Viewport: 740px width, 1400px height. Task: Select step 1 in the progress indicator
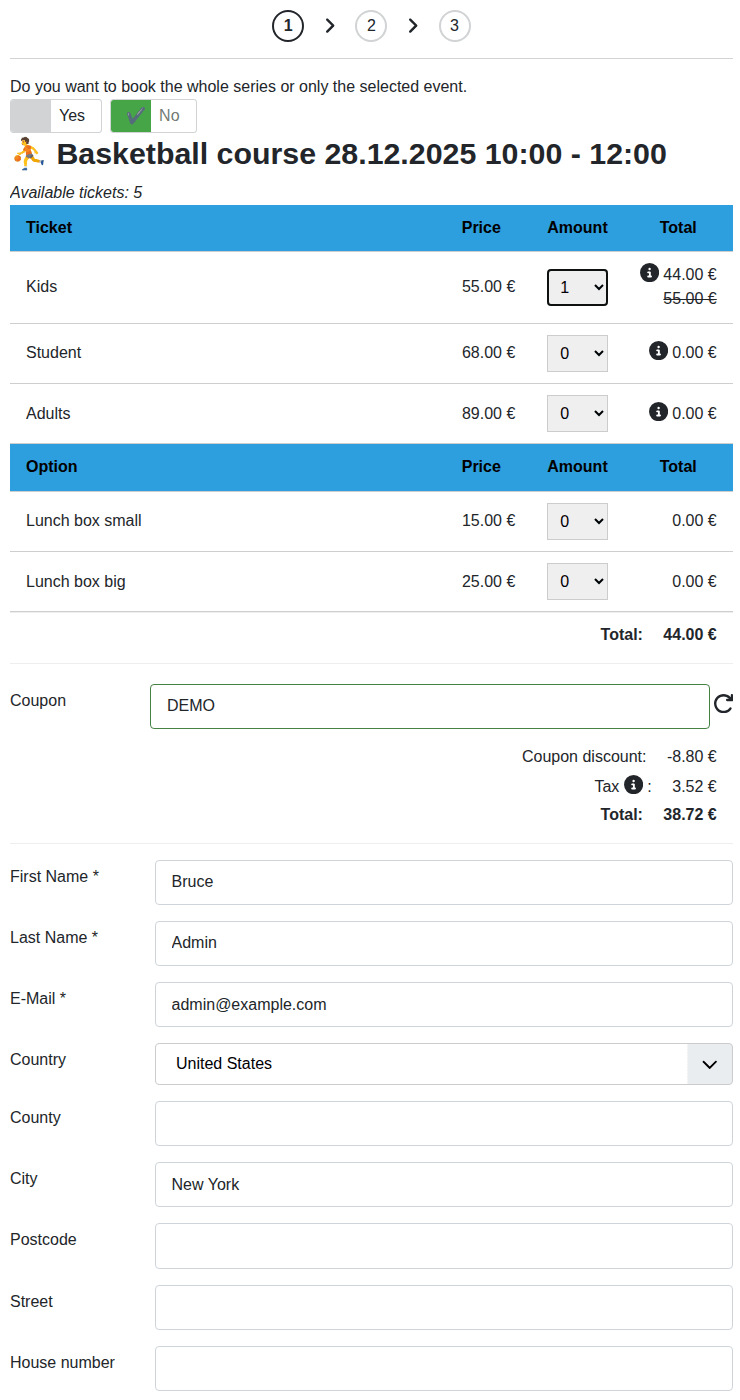pyautogui.click(x=288, y=26)
